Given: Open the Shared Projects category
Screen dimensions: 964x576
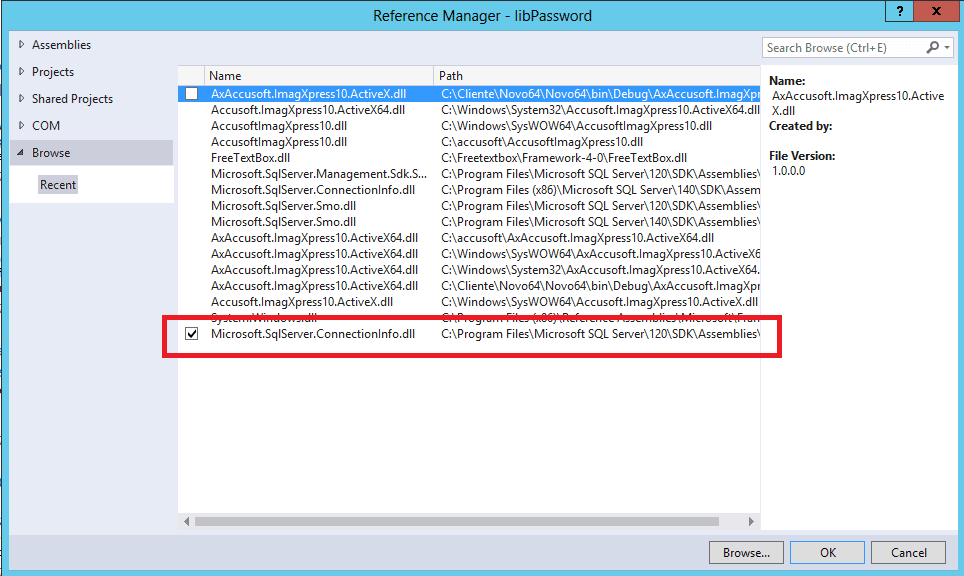Looking at the screenshot, I should pos(73,99).
